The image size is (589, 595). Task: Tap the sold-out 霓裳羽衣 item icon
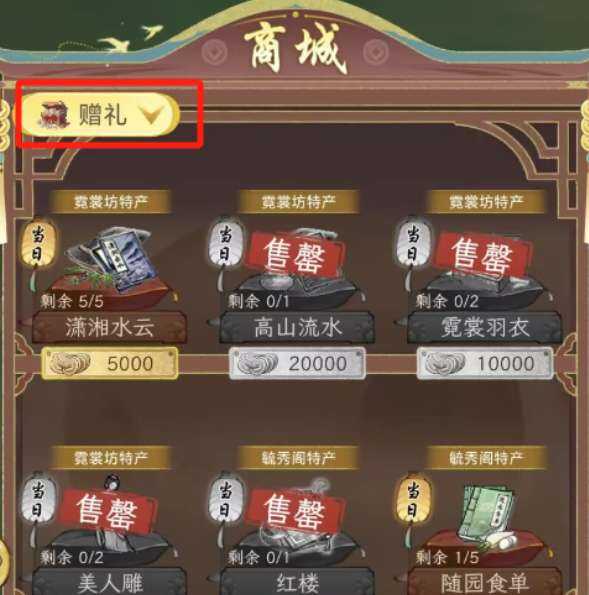point(486,266)
